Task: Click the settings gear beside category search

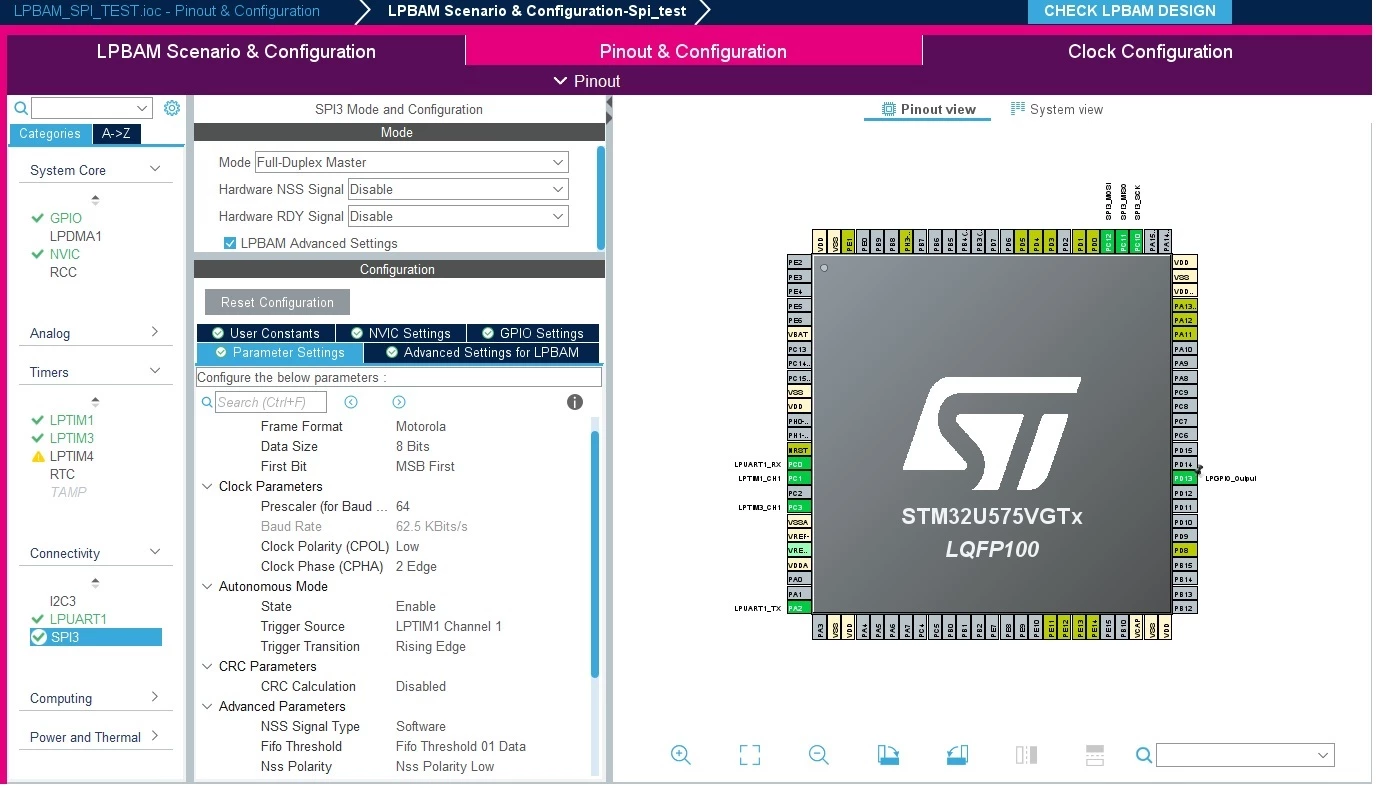Action: click(172, 108)
